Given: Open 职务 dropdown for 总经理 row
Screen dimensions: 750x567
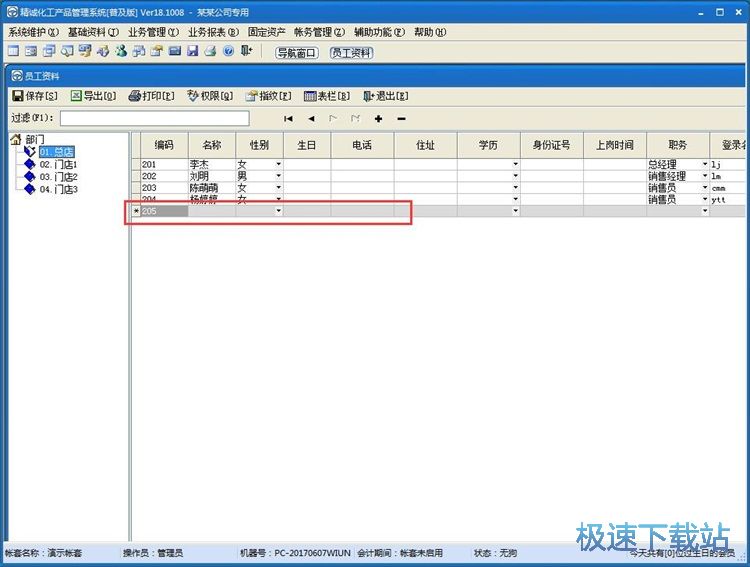Looking at the screenshot, I should click(705, 164).
